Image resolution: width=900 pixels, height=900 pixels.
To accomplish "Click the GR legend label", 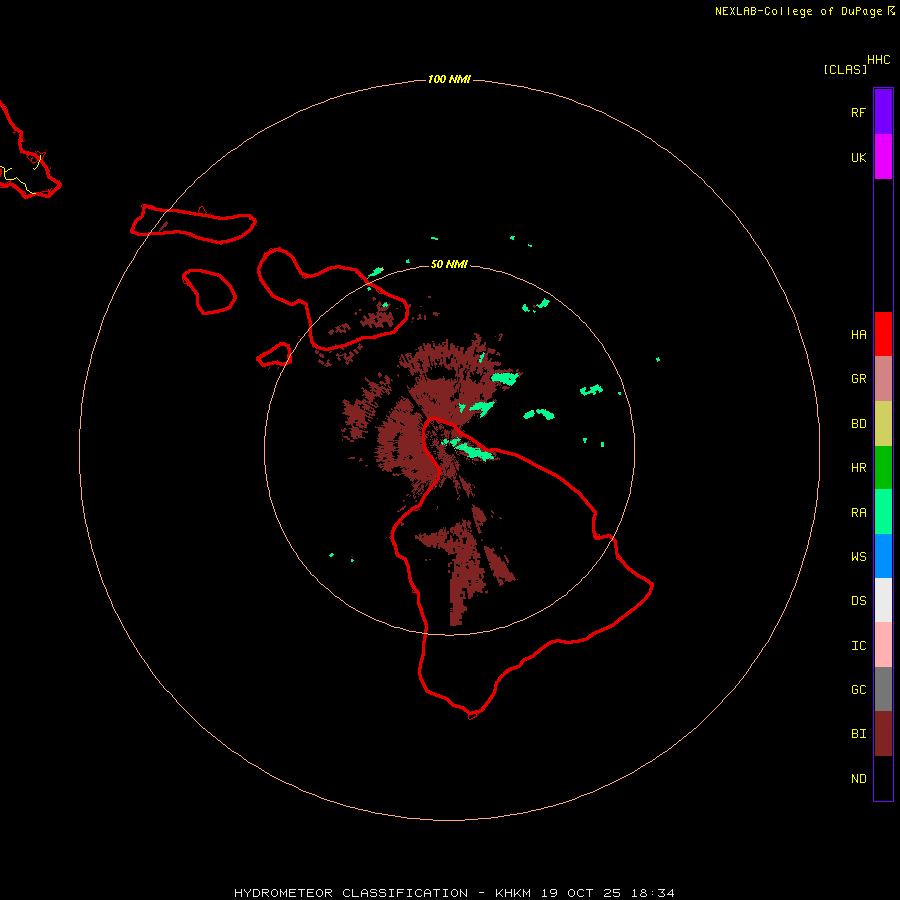I will [x=858, y=378].
